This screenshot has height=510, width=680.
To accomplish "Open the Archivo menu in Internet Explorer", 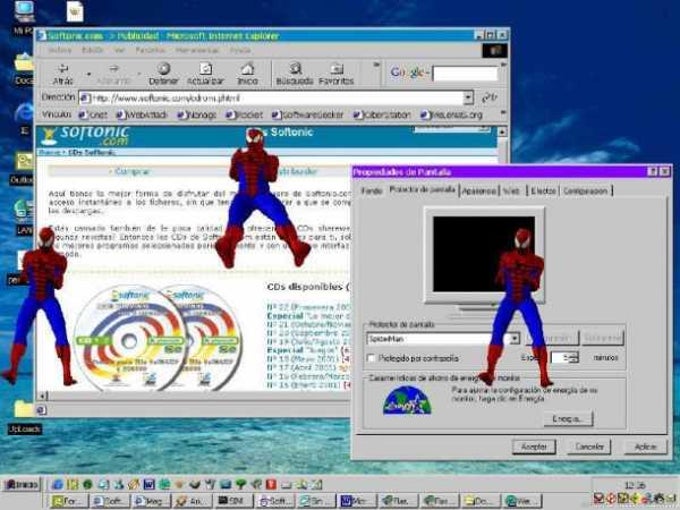I will point(60,50).
